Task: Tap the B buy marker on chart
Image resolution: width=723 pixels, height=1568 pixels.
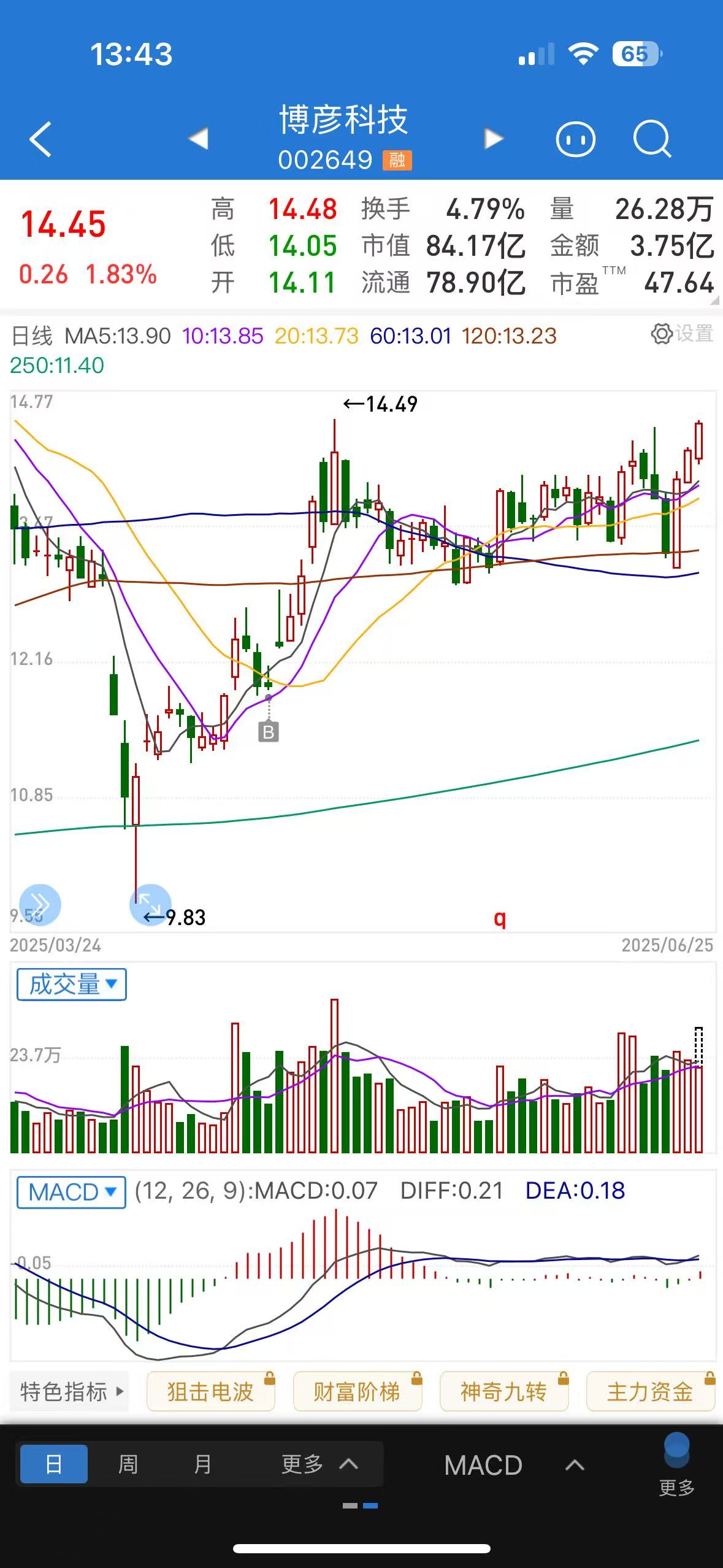Action: tap(269, 731)
